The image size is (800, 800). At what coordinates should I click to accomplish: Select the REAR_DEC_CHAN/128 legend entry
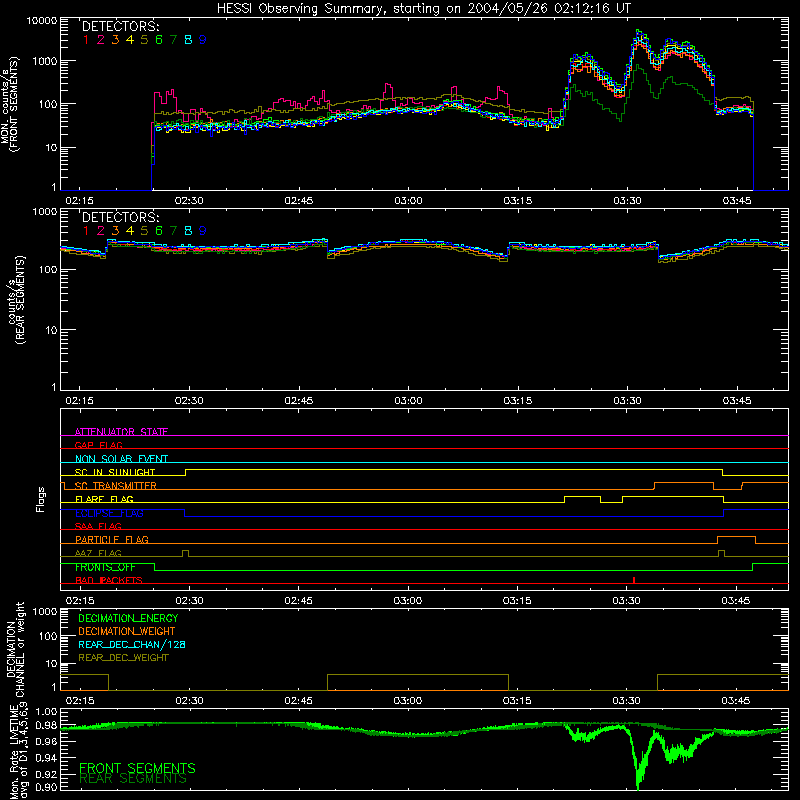pos(132,644)
